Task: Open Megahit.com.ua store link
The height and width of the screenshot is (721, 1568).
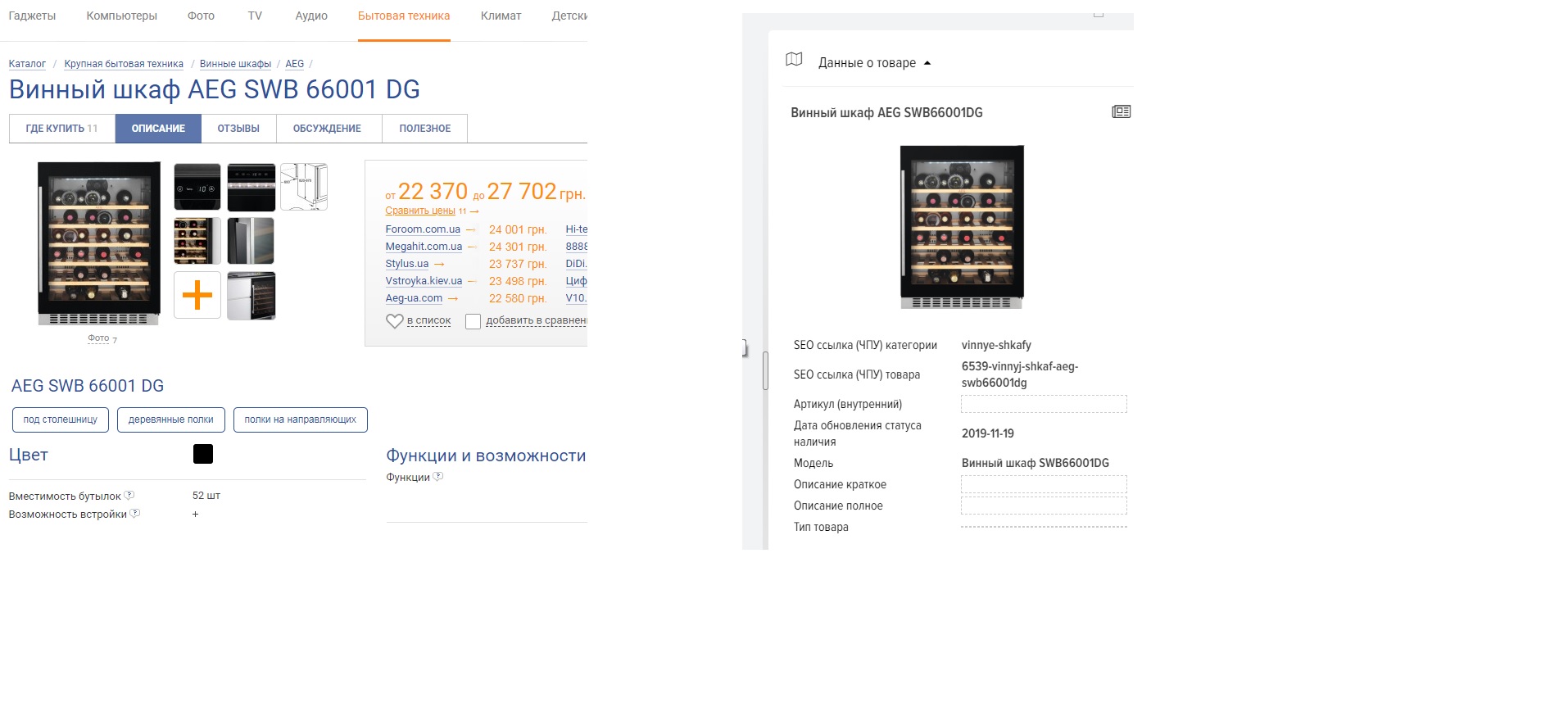Action: (x=424, y=247)
